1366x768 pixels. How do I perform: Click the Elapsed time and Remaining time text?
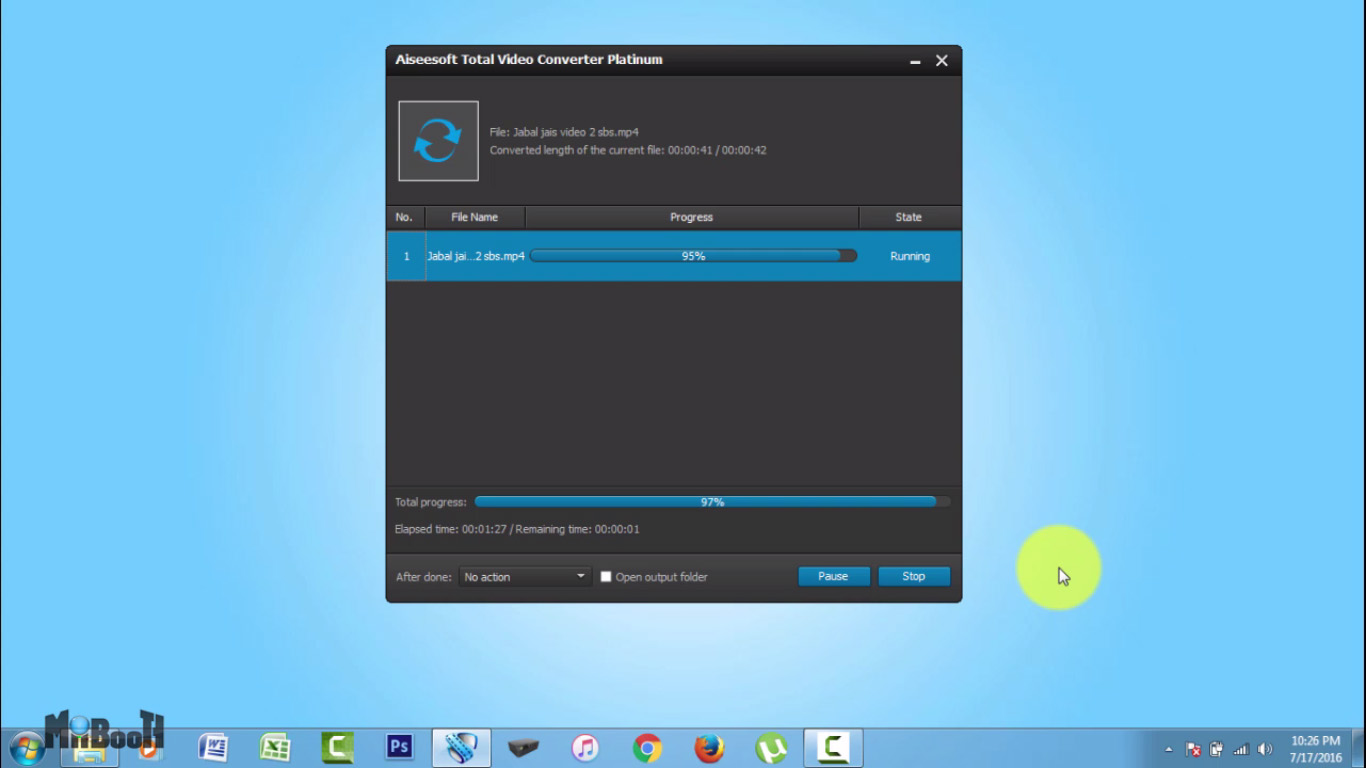coord(517,529)
